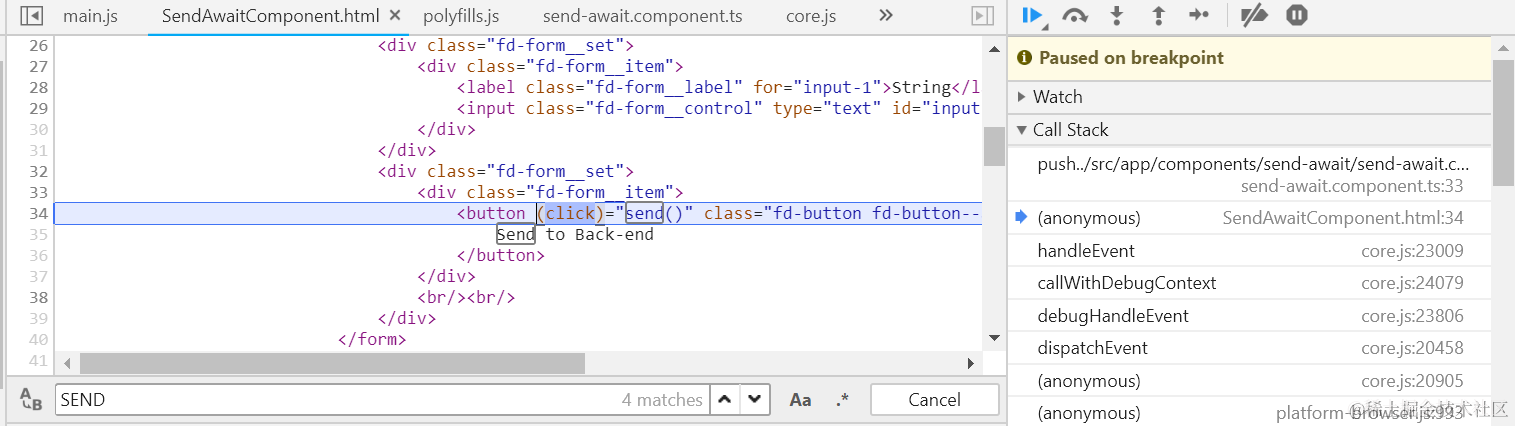Step out of current function

(1159, 16)
